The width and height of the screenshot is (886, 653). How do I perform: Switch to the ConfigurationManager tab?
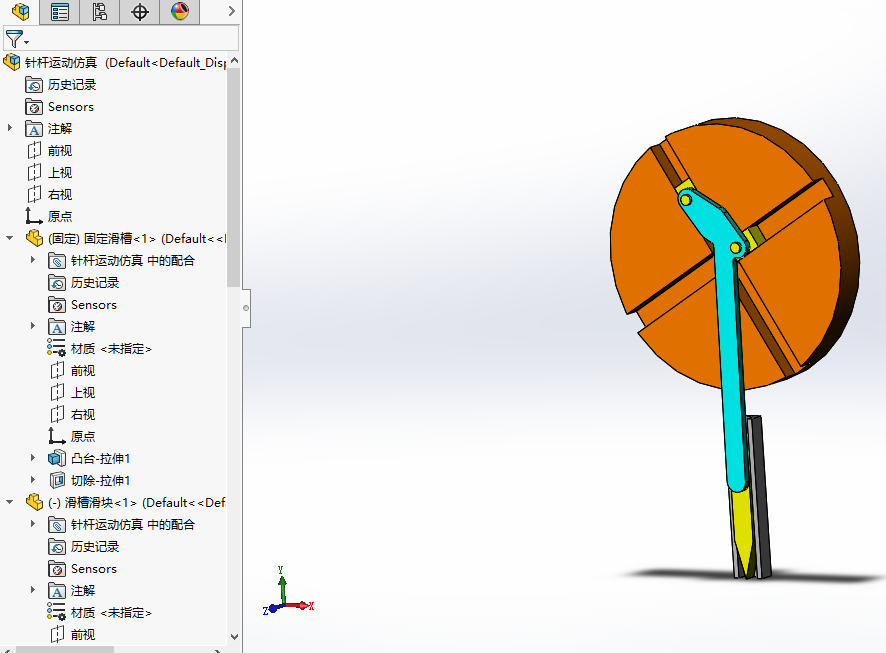point(100,11)
